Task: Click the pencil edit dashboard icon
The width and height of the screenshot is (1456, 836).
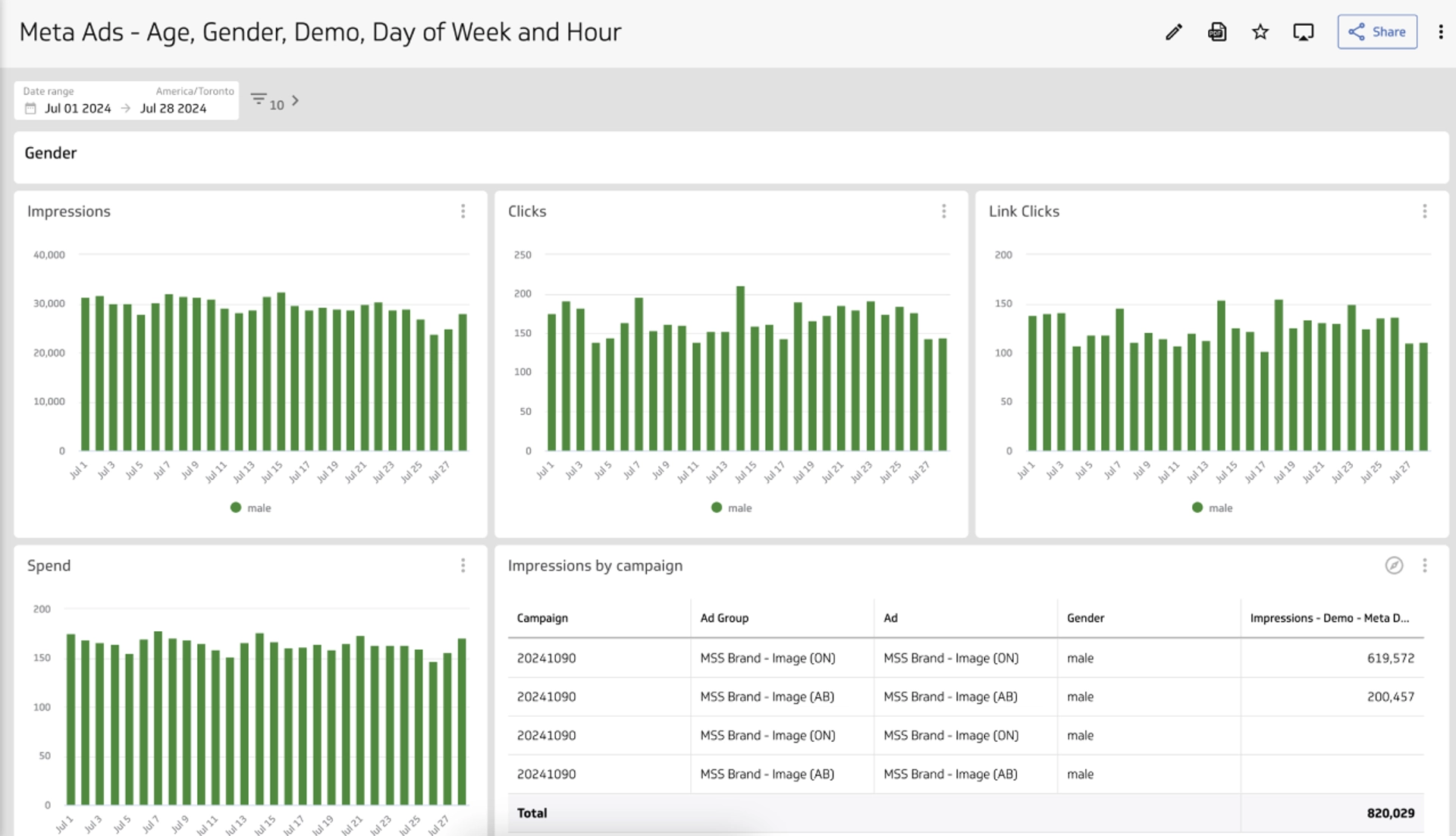Action: (x=1173, y=32)
